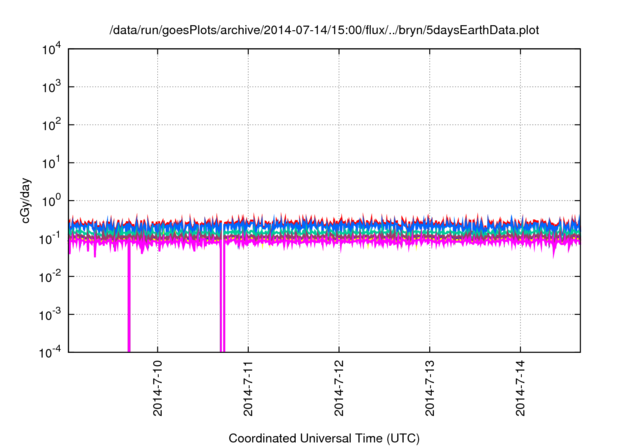The height and width of the screenshot is (448, 640).
Task: Click the 10^-4 y-axis tick label
Action: click(51, 352)
